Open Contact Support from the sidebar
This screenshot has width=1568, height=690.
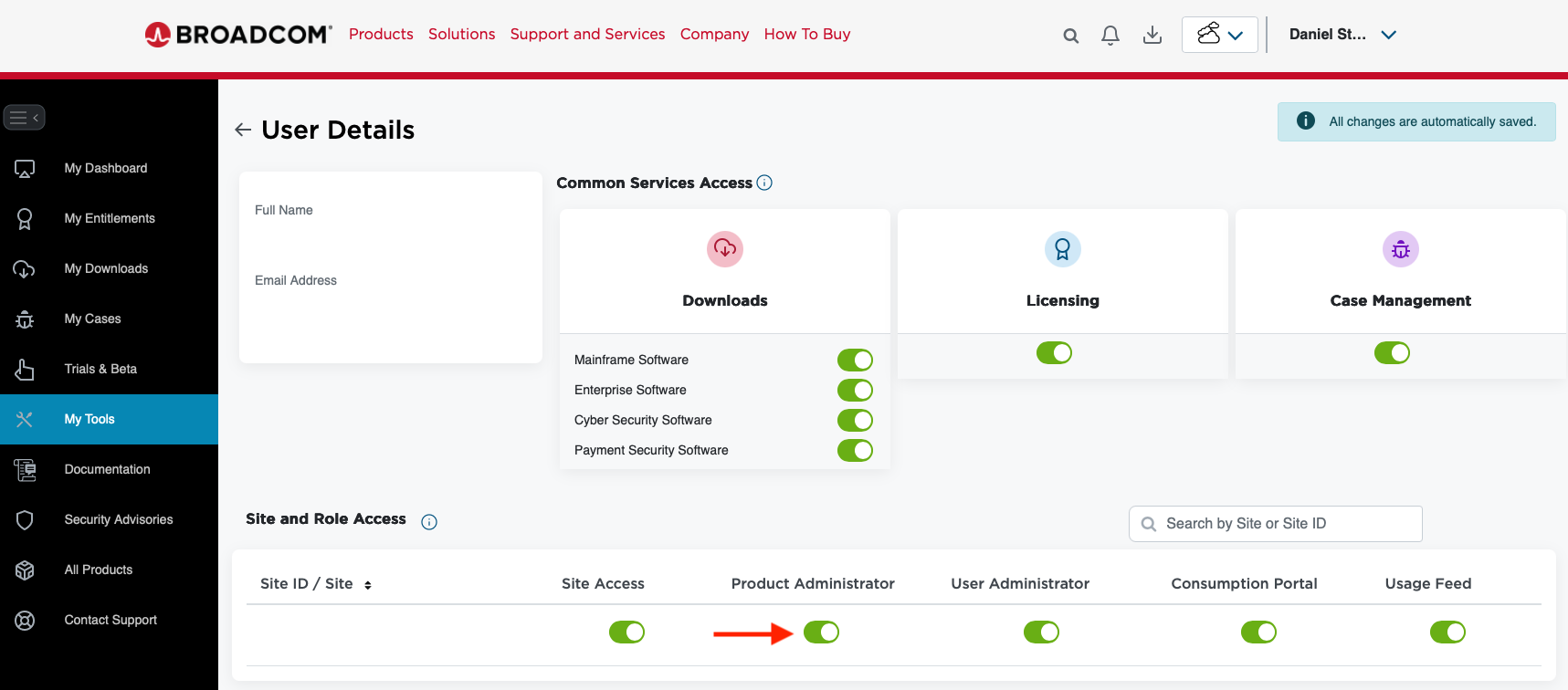pos(110,620)
